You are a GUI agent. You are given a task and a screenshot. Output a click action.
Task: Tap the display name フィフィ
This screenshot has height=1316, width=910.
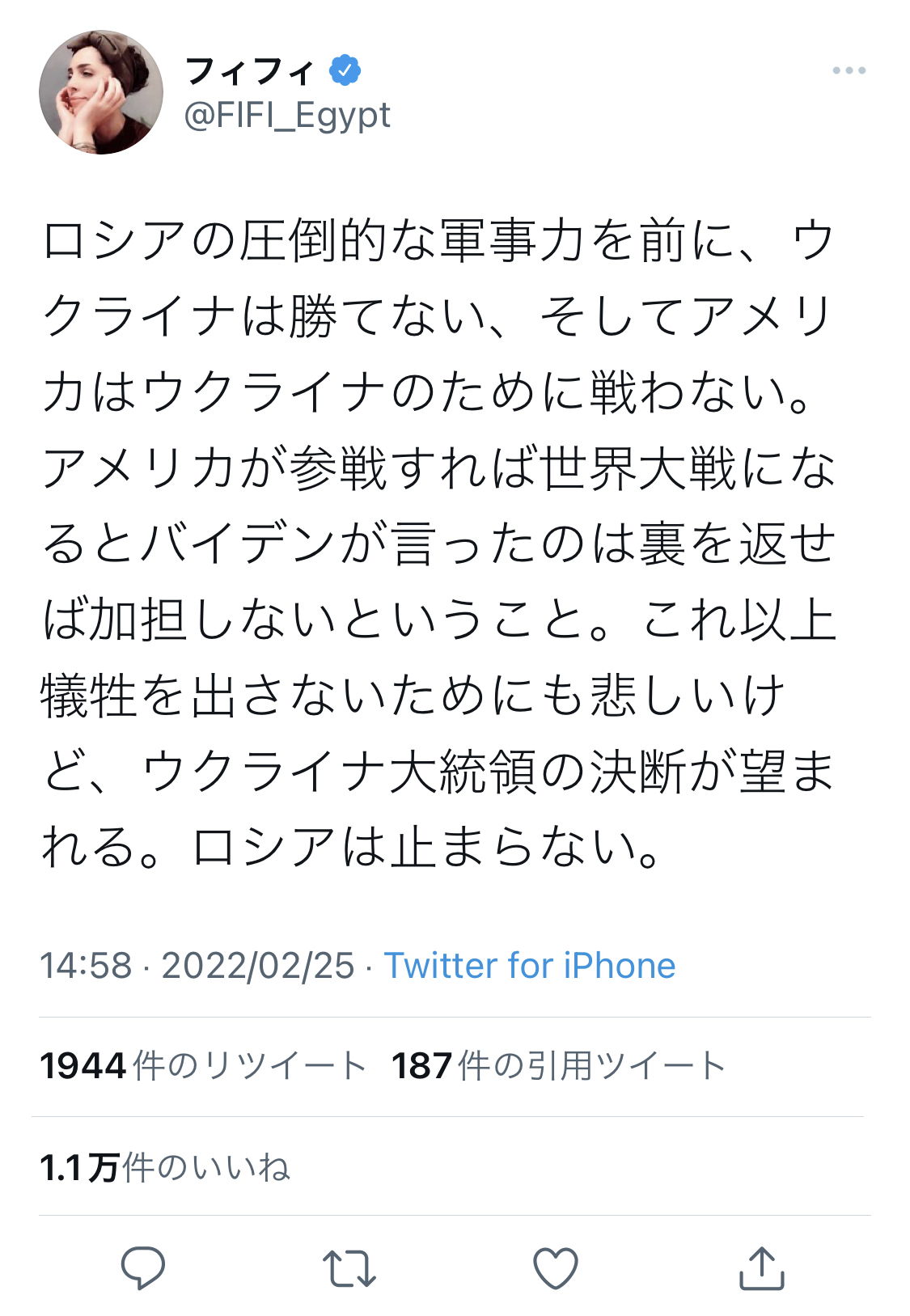pyautogui.click(x=249, y=71)
